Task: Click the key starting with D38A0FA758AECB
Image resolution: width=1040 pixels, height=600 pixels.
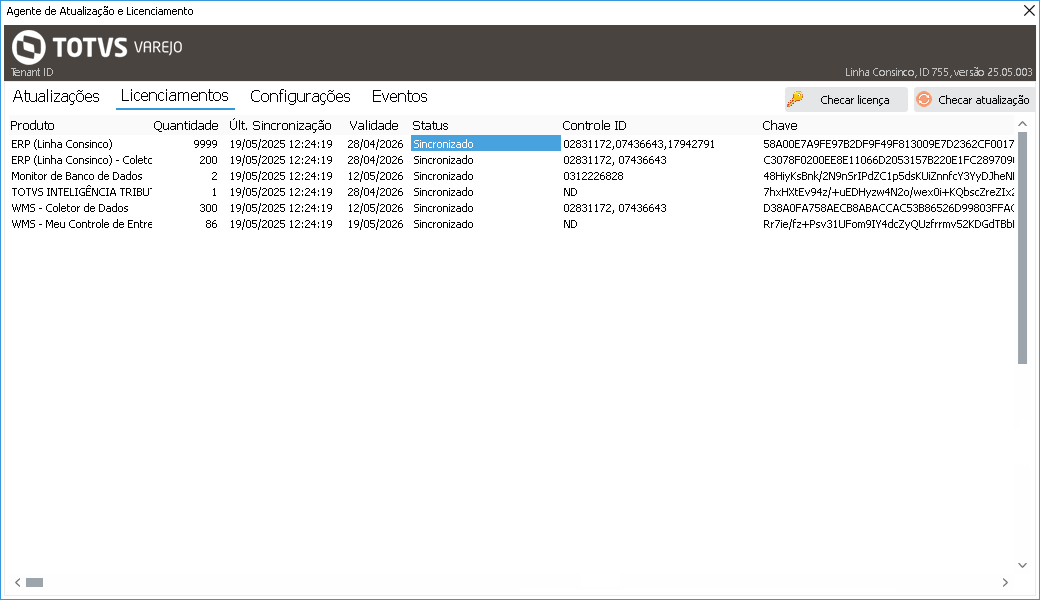Action: click(888, 208)
